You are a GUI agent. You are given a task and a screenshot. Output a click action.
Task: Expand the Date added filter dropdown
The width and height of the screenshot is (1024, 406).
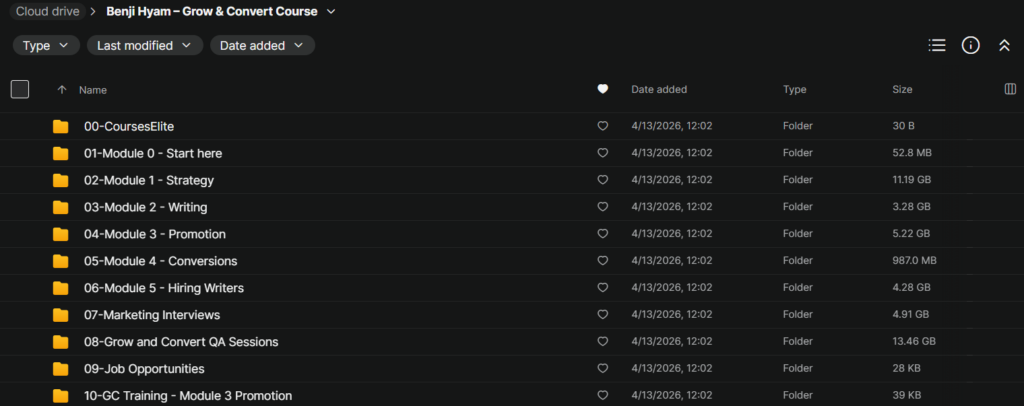262,45
